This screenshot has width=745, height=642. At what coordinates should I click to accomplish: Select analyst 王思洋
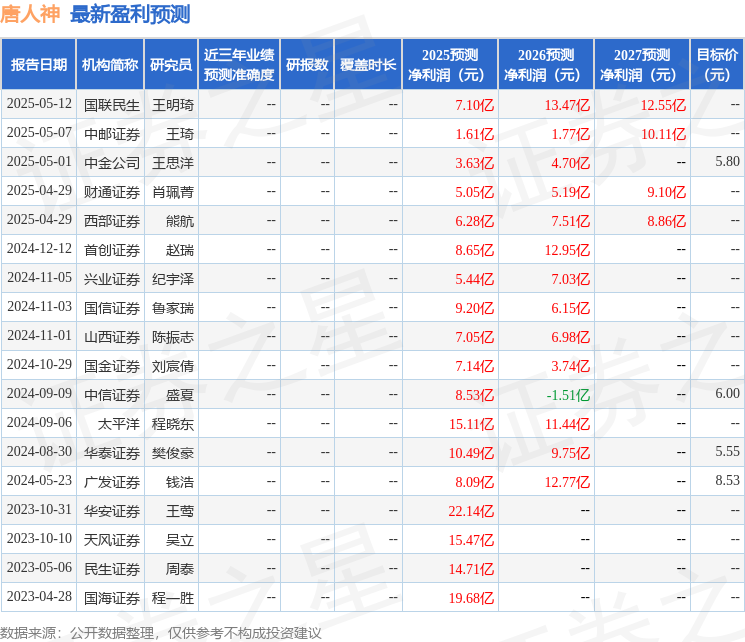[x=173, y=163]
